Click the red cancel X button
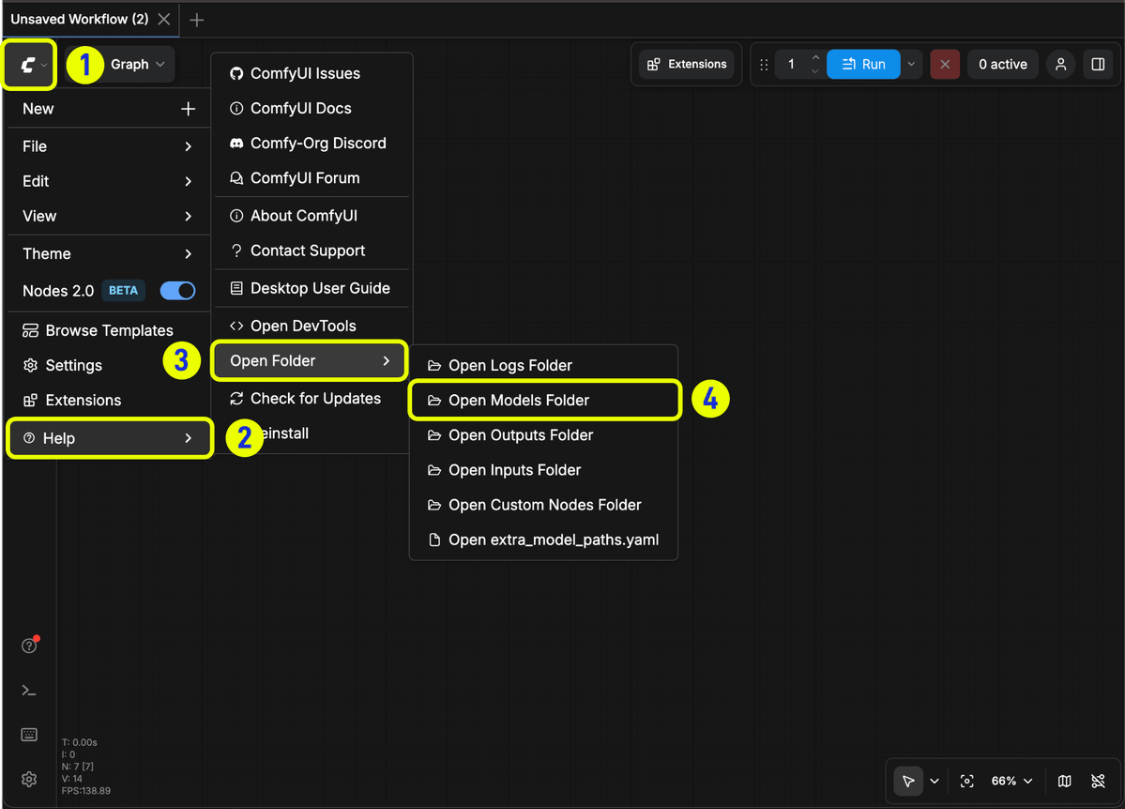 click(x=945, y=65)
